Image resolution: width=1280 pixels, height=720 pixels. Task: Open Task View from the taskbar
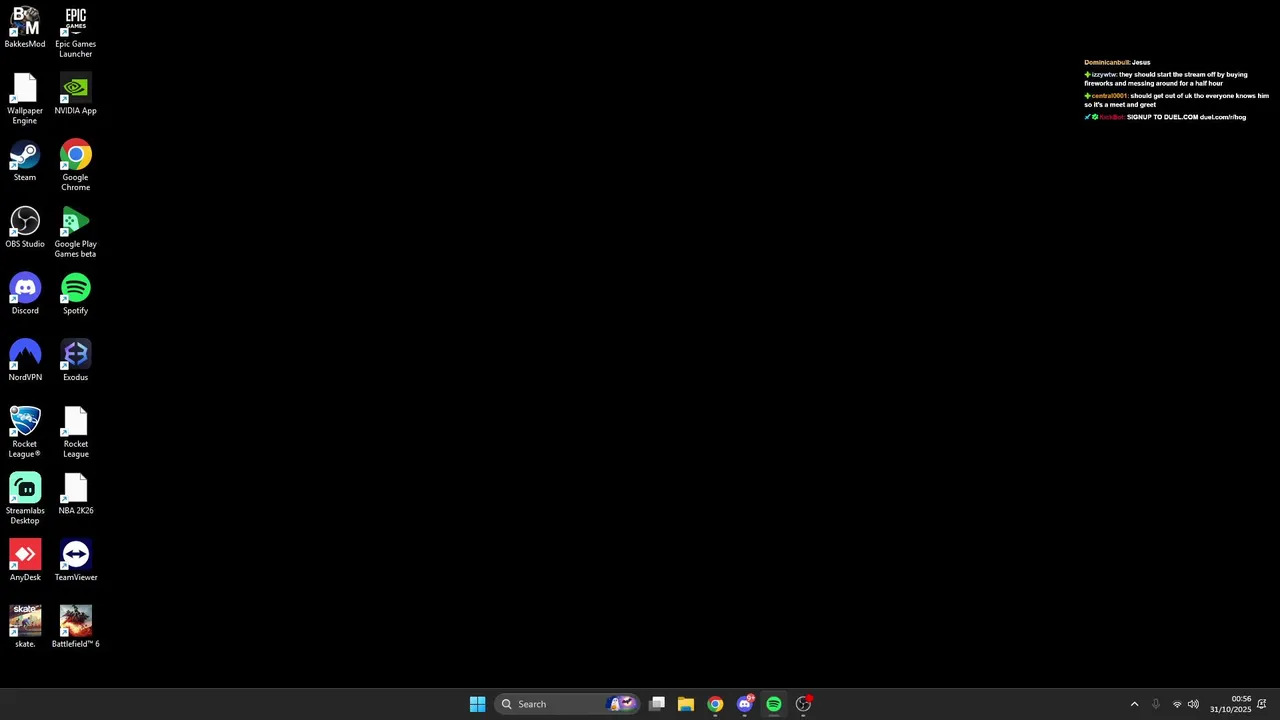pyautogui.click(x=657, y=704)
